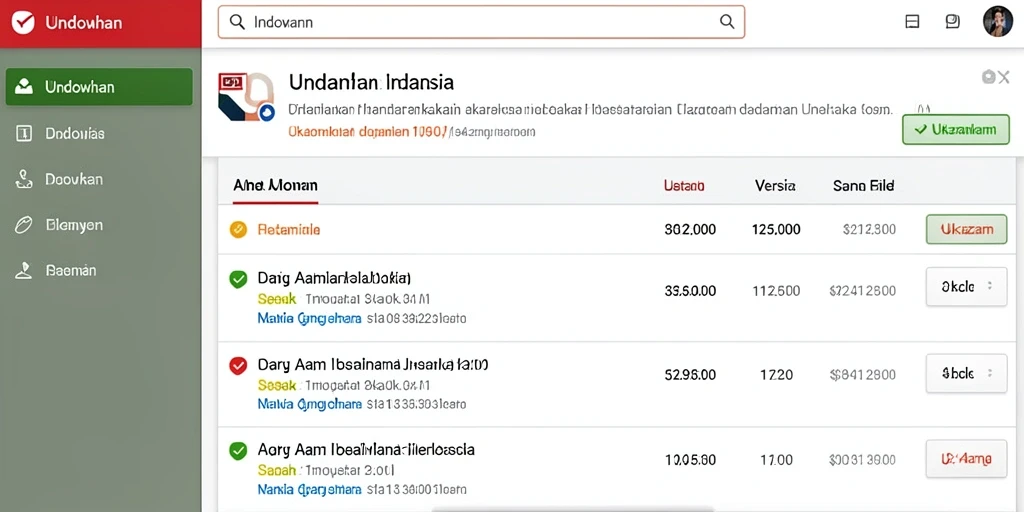Click the gray circle icon beside banner close

tap(988, 78)
